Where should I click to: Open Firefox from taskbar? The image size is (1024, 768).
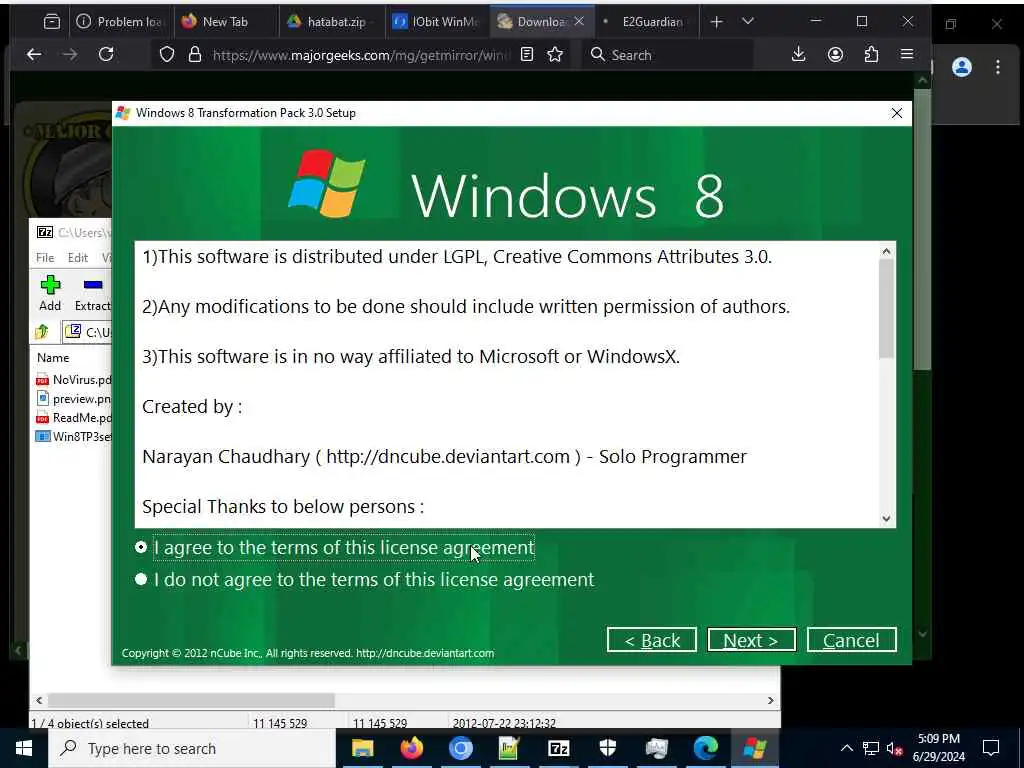pos(411,748)
